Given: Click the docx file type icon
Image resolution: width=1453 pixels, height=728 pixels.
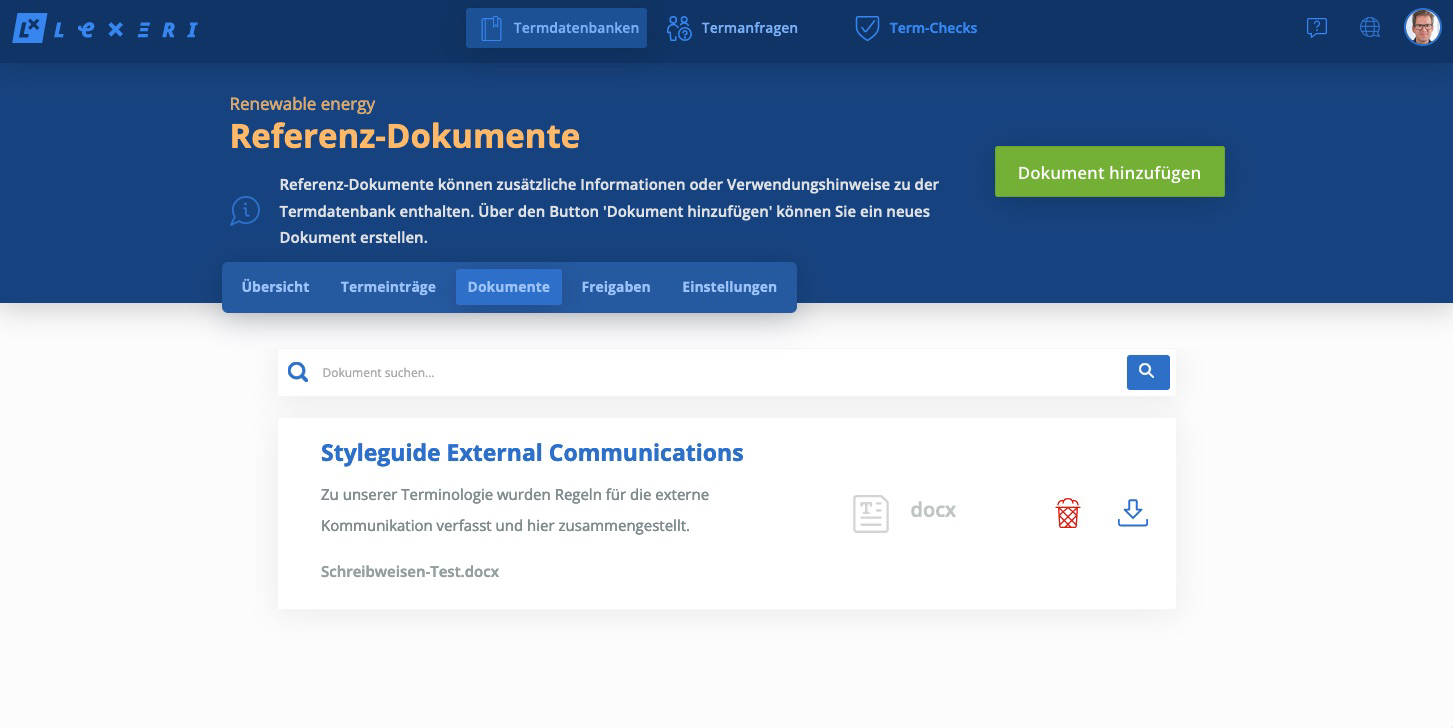Looking at the screenshot, I should pyautogui.click(x=871, y=513).
